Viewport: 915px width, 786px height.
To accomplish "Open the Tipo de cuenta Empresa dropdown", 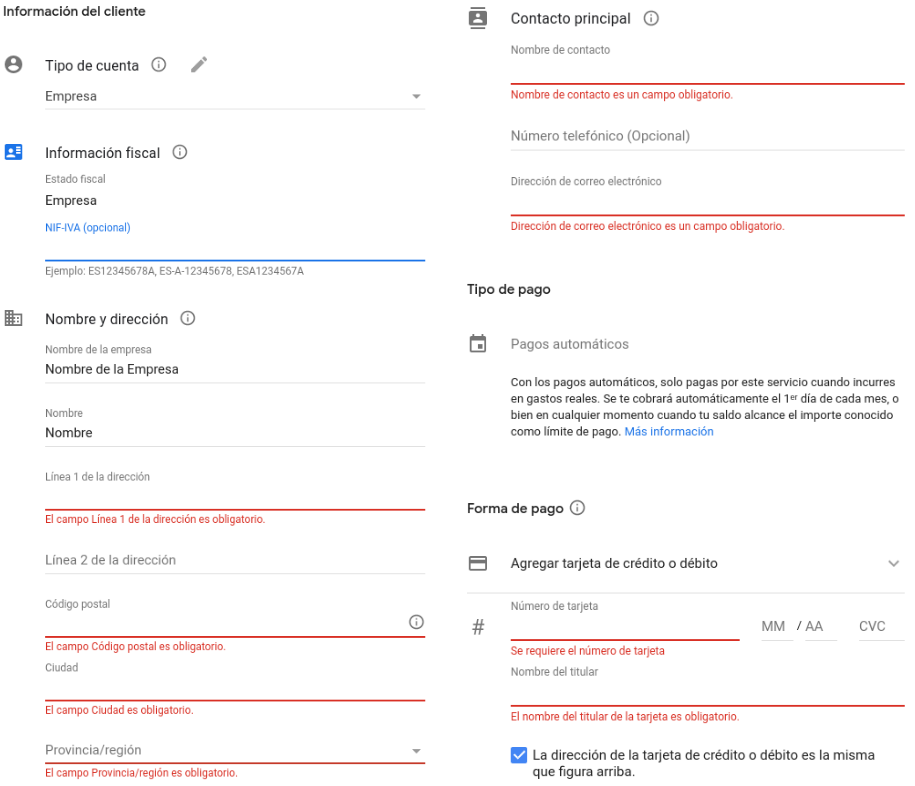I will click(x=235, y=96).
